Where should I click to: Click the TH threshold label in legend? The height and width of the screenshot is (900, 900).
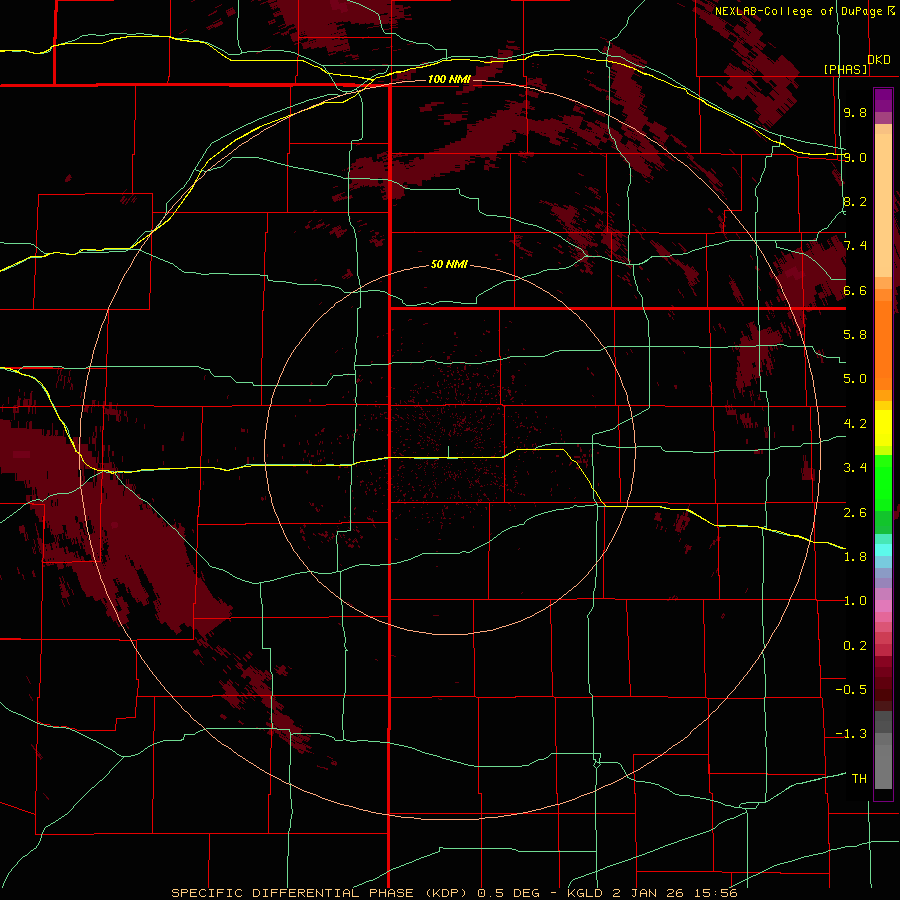pos(859,778)
